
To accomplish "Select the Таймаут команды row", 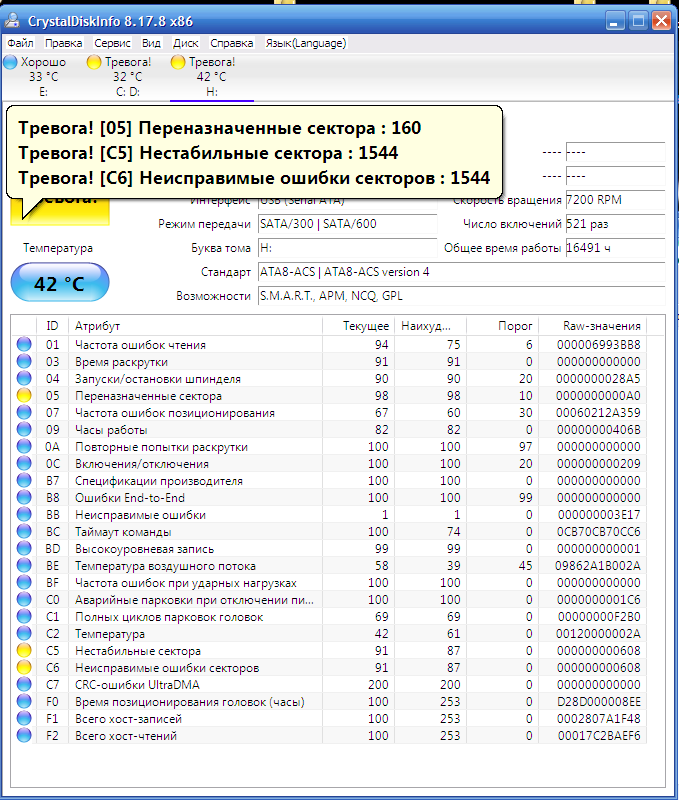I will coord(330,532).
